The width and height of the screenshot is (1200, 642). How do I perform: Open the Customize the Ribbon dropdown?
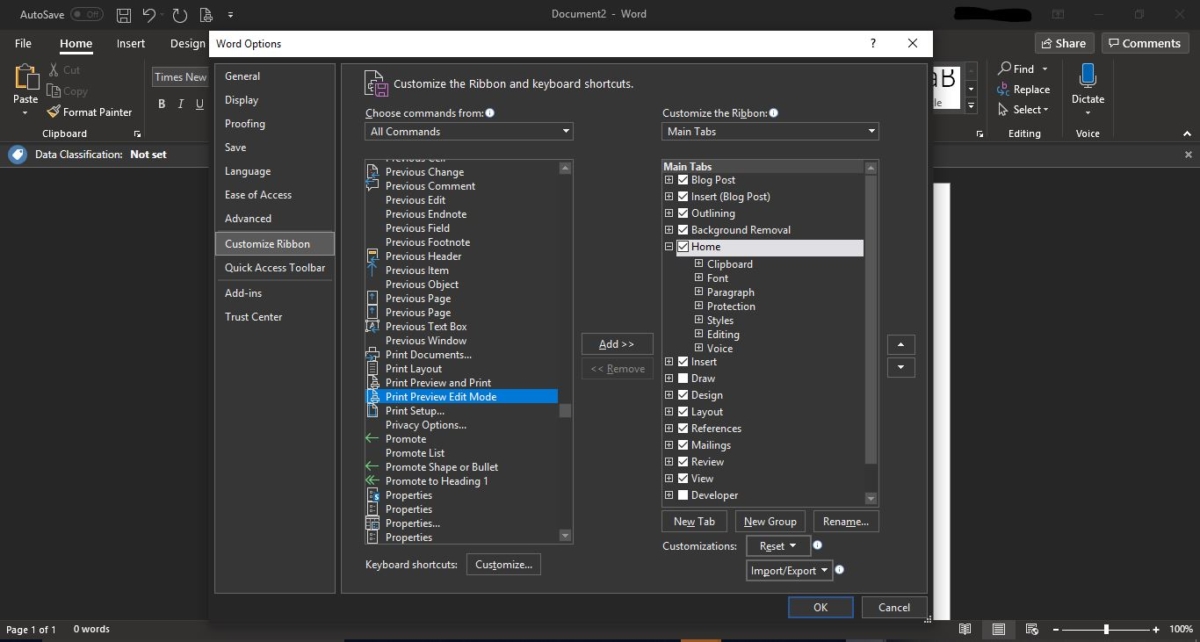770,131
